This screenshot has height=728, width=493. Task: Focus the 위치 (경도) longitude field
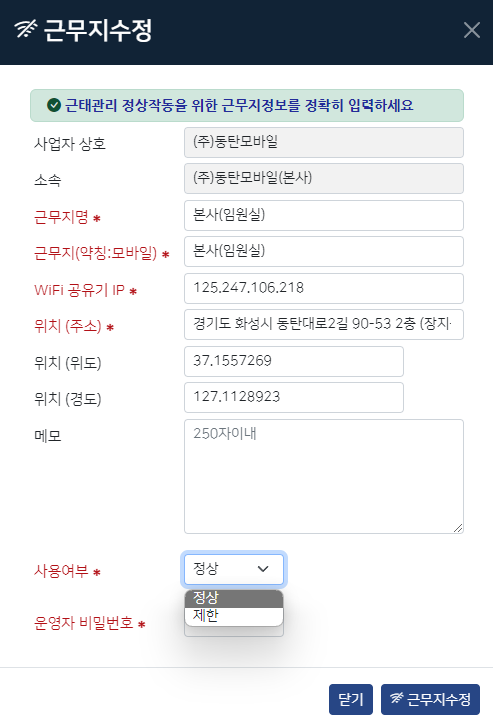[294, 397]
